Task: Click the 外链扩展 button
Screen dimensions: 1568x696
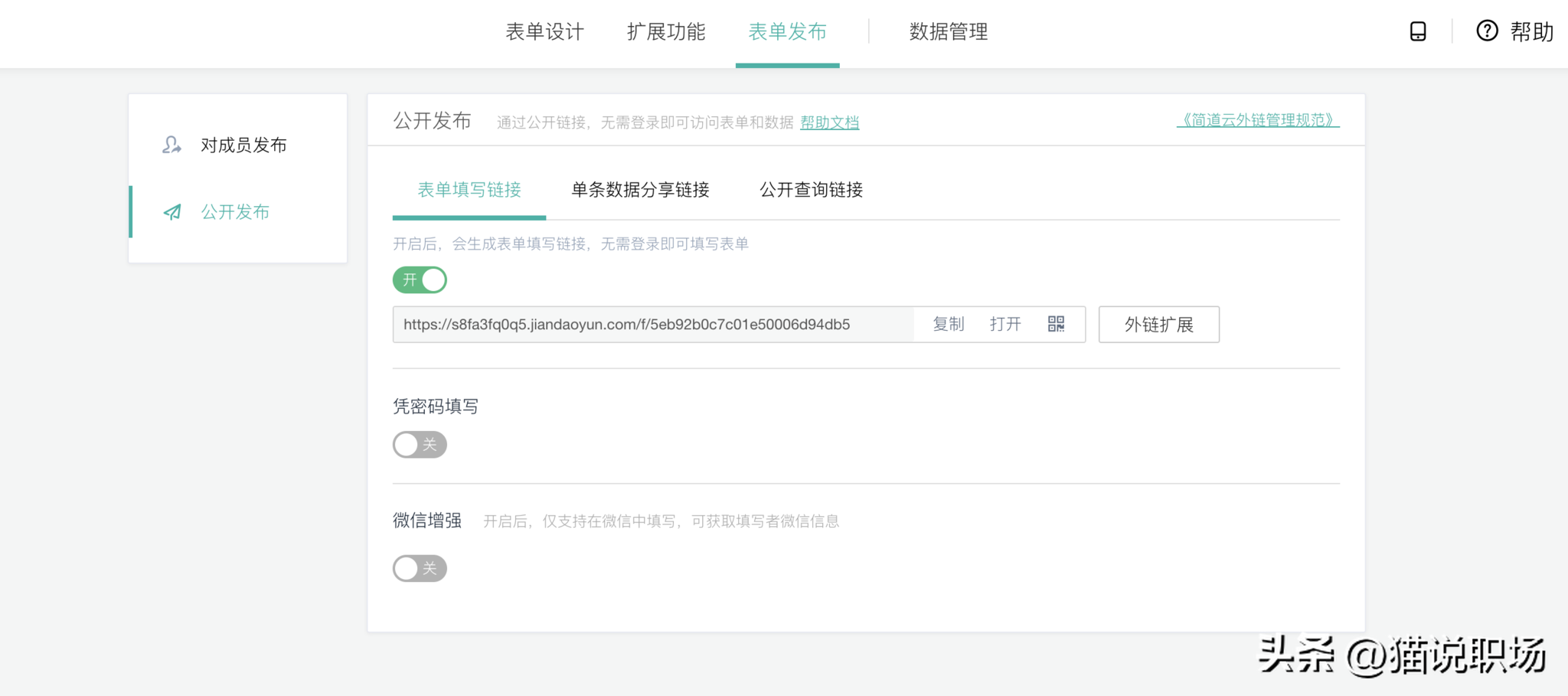Action: [1159, 325]
